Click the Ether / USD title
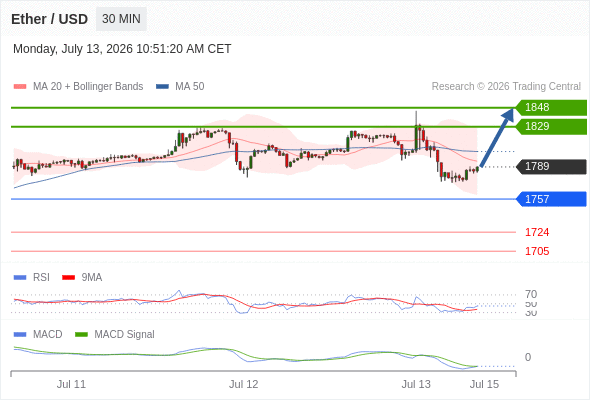This screenshot has height=400, width=590. (49, 19)
